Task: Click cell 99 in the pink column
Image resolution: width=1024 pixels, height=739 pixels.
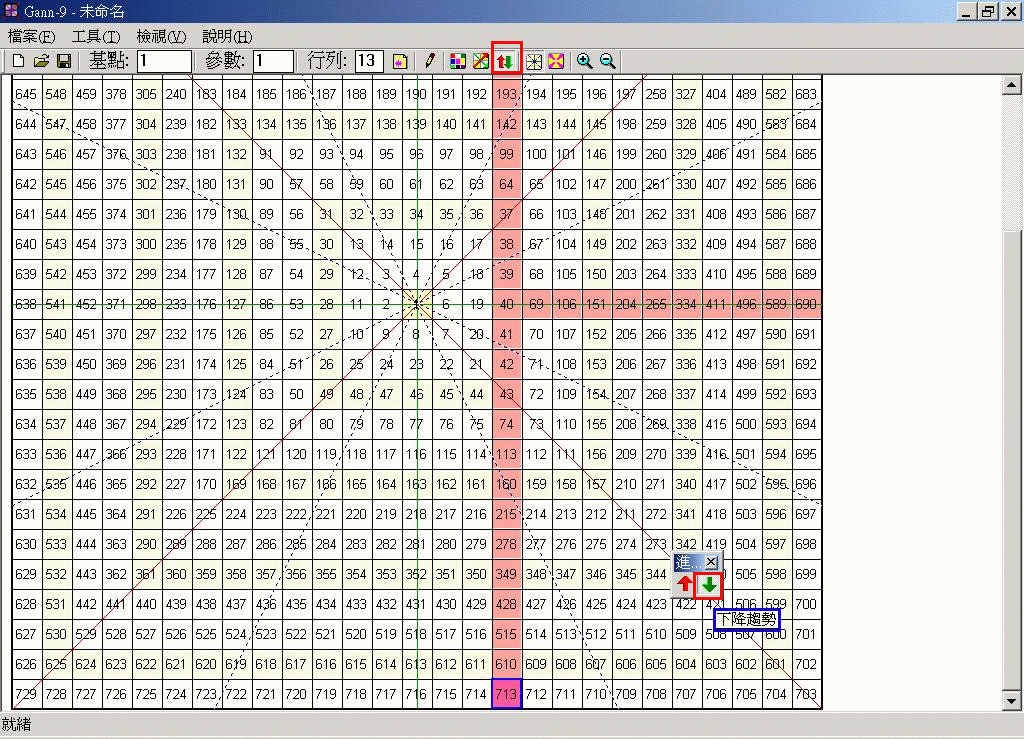Action: [x=506, y=154]
